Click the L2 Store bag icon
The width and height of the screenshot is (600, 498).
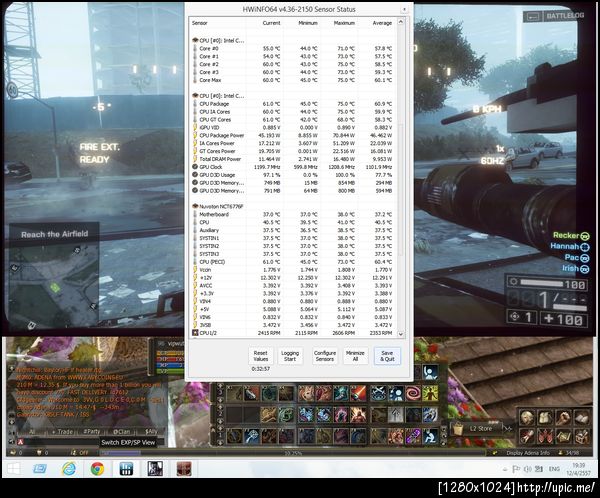(458, 429)
